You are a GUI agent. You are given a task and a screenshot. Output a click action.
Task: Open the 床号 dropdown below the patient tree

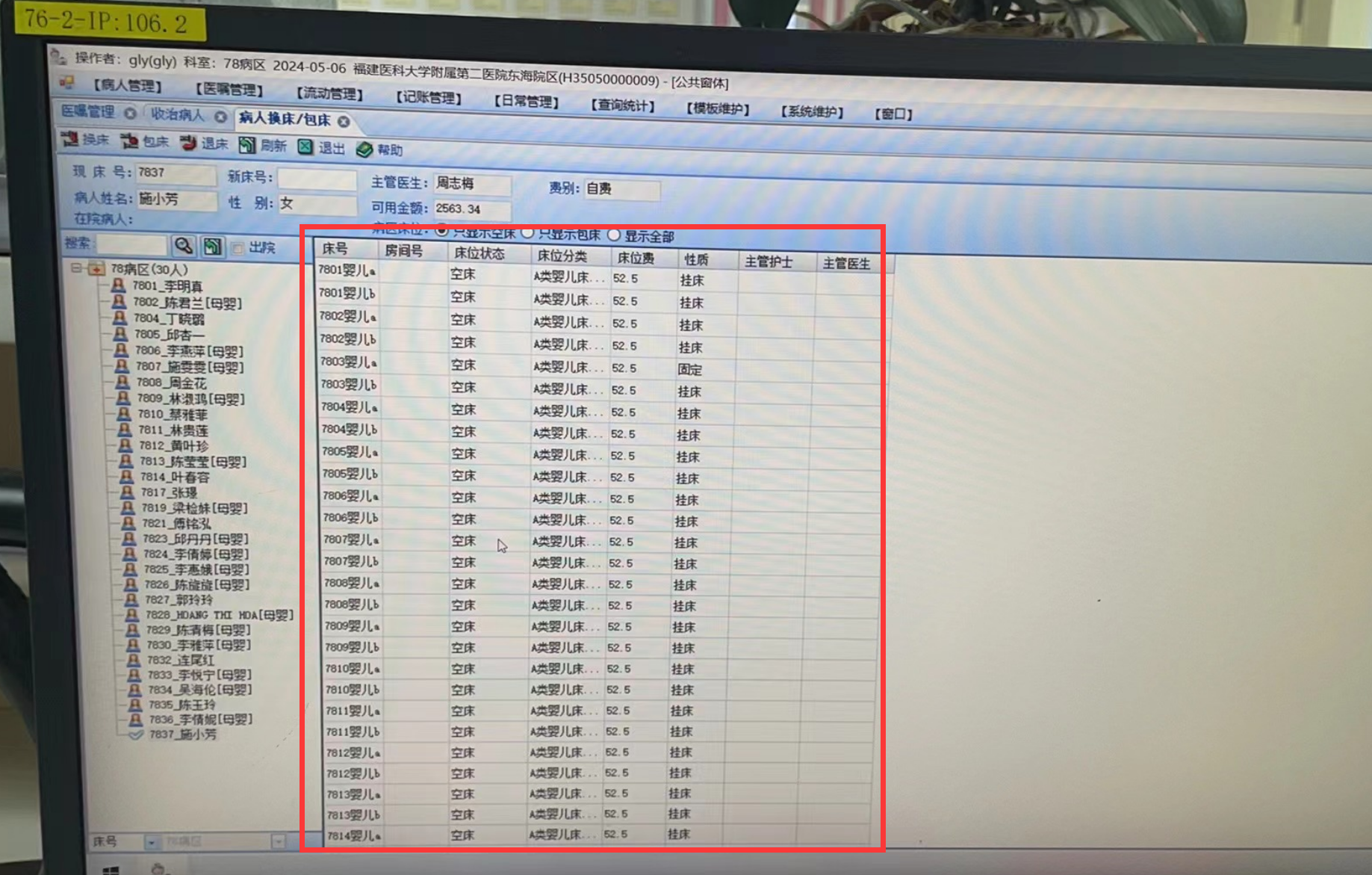pyautogui.click(x=152, y=842)
